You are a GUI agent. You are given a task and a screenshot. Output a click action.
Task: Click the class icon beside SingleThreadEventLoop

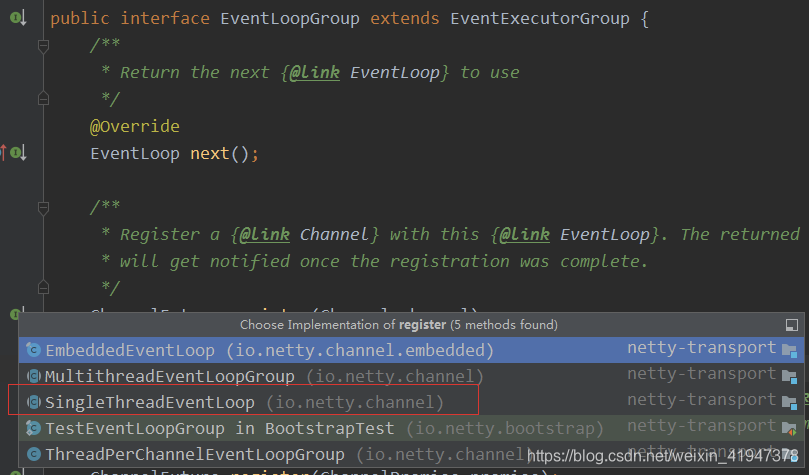click(x=33, y=402)
